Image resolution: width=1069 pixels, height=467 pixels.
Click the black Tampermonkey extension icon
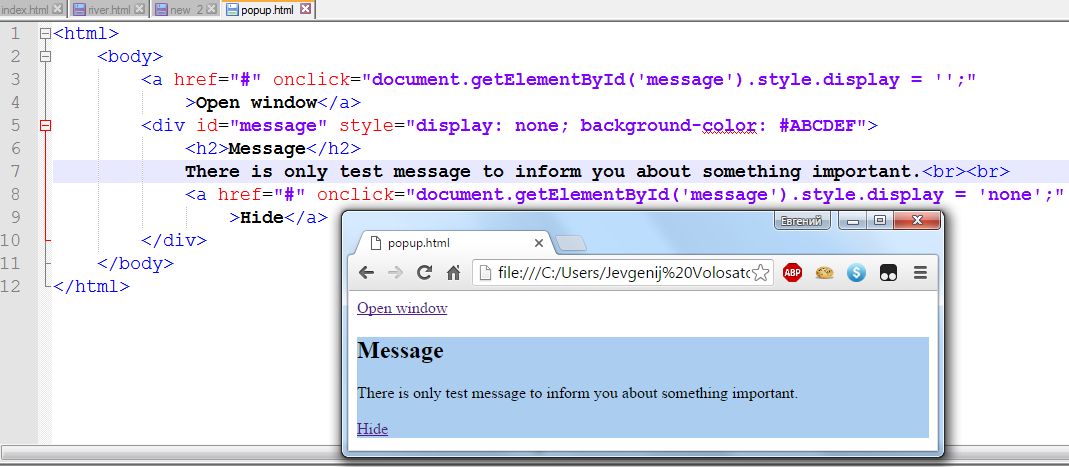click(x=888, y=273)
